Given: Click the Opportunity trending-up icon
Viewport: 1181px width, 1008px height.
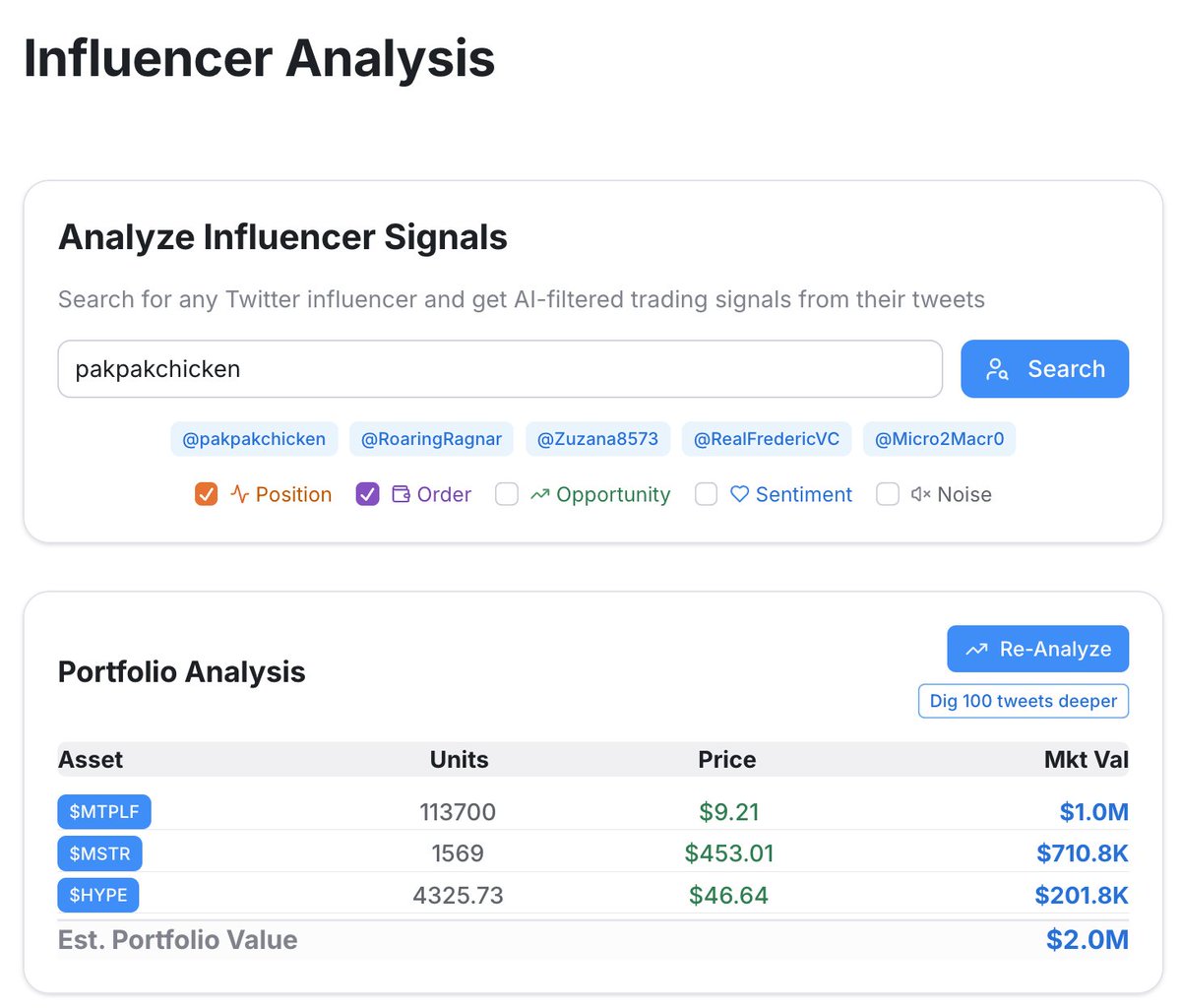Looking at the screenshot, I should (x=539, y=494).
